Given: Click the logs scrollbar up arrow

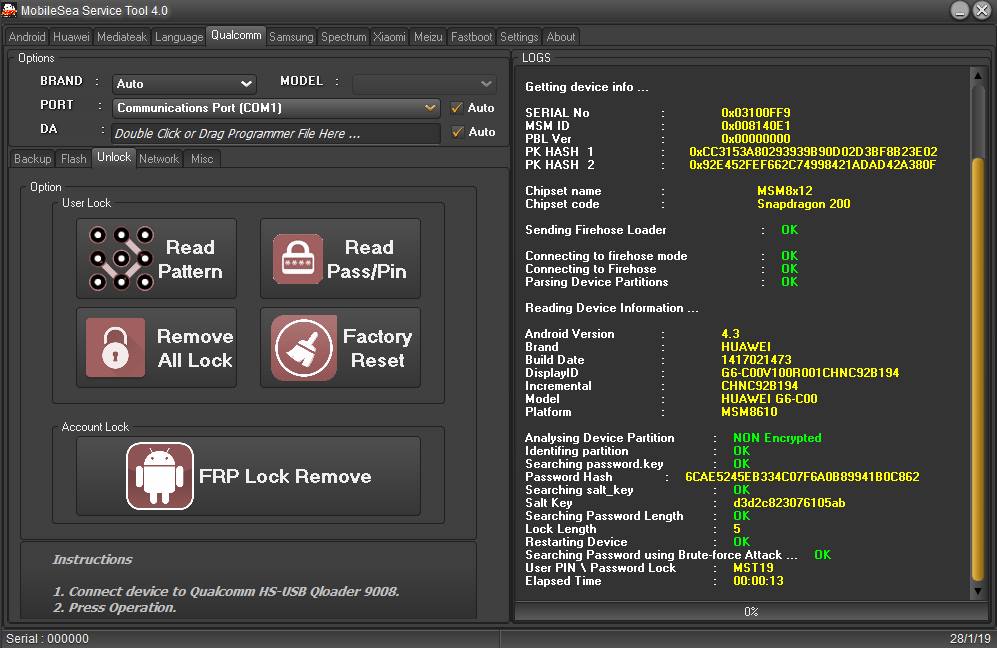Looking at the screenshot, I should (978, 76).
